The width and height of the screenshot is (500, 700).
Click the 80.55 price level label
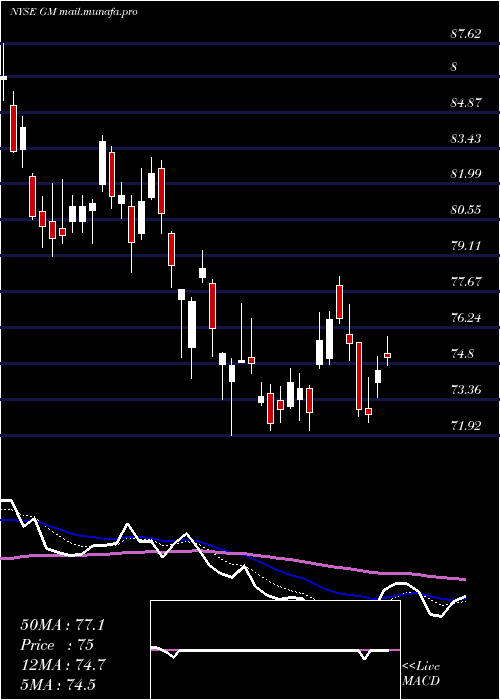click(466, 210)
